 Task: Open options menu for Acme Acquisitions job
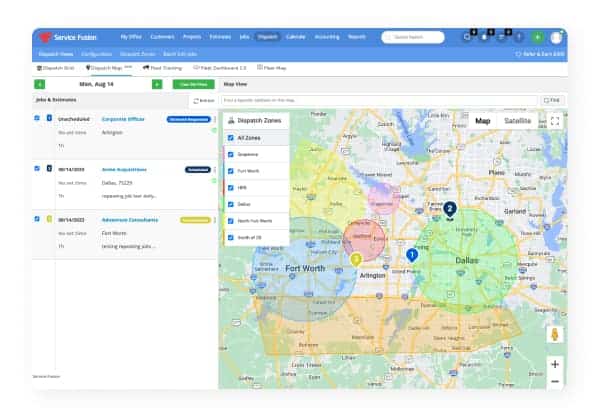(216, 170)
